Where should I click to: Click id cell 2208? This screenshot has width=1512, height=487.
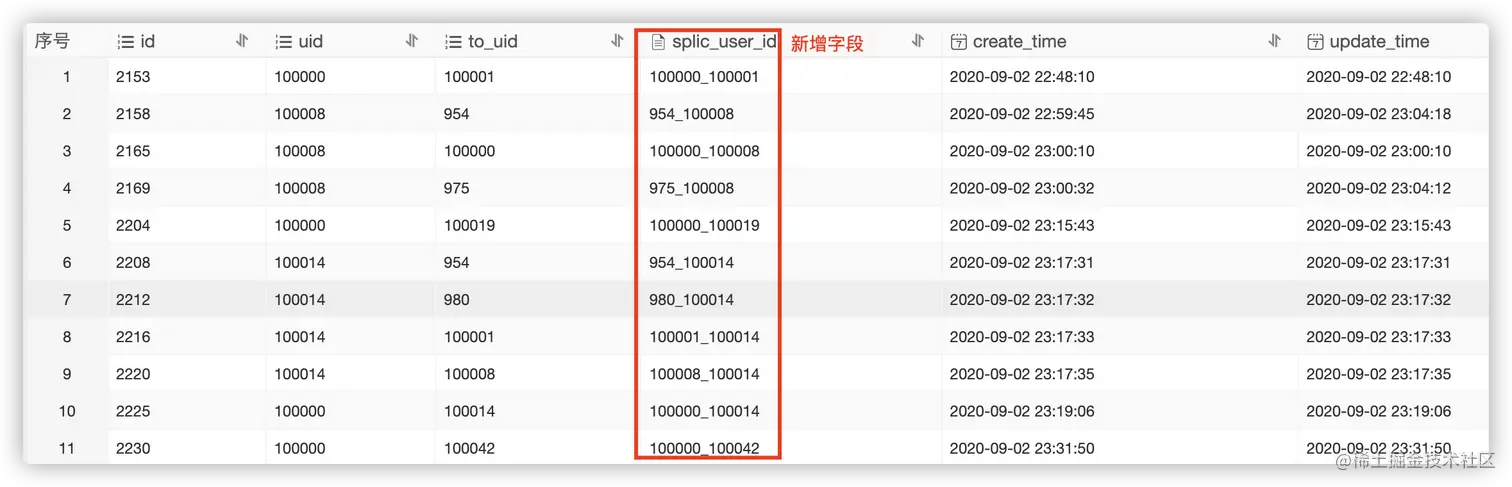click(133, 262)
